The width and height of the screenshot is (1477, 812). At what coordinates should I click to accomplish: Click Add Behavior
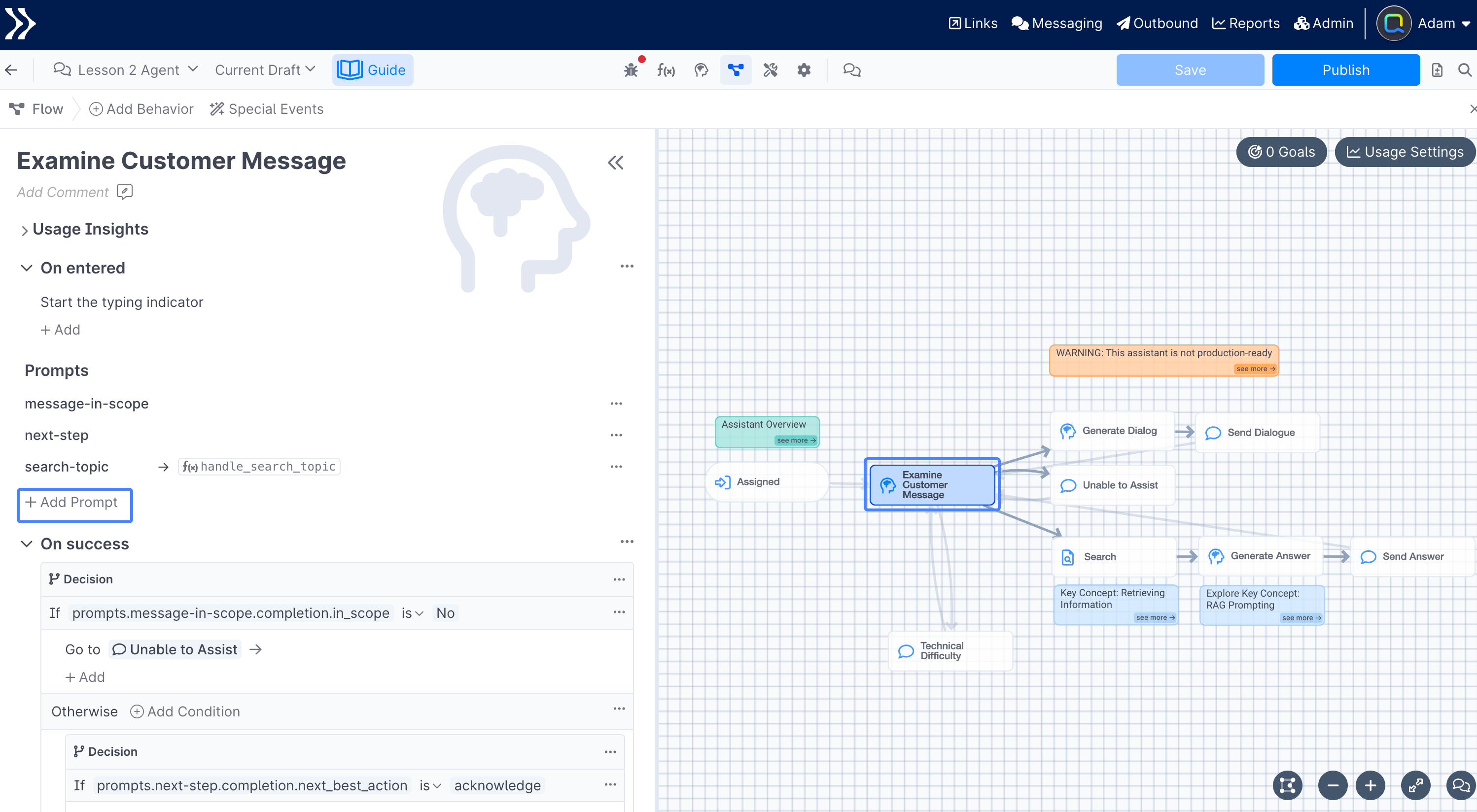[141, 109]
